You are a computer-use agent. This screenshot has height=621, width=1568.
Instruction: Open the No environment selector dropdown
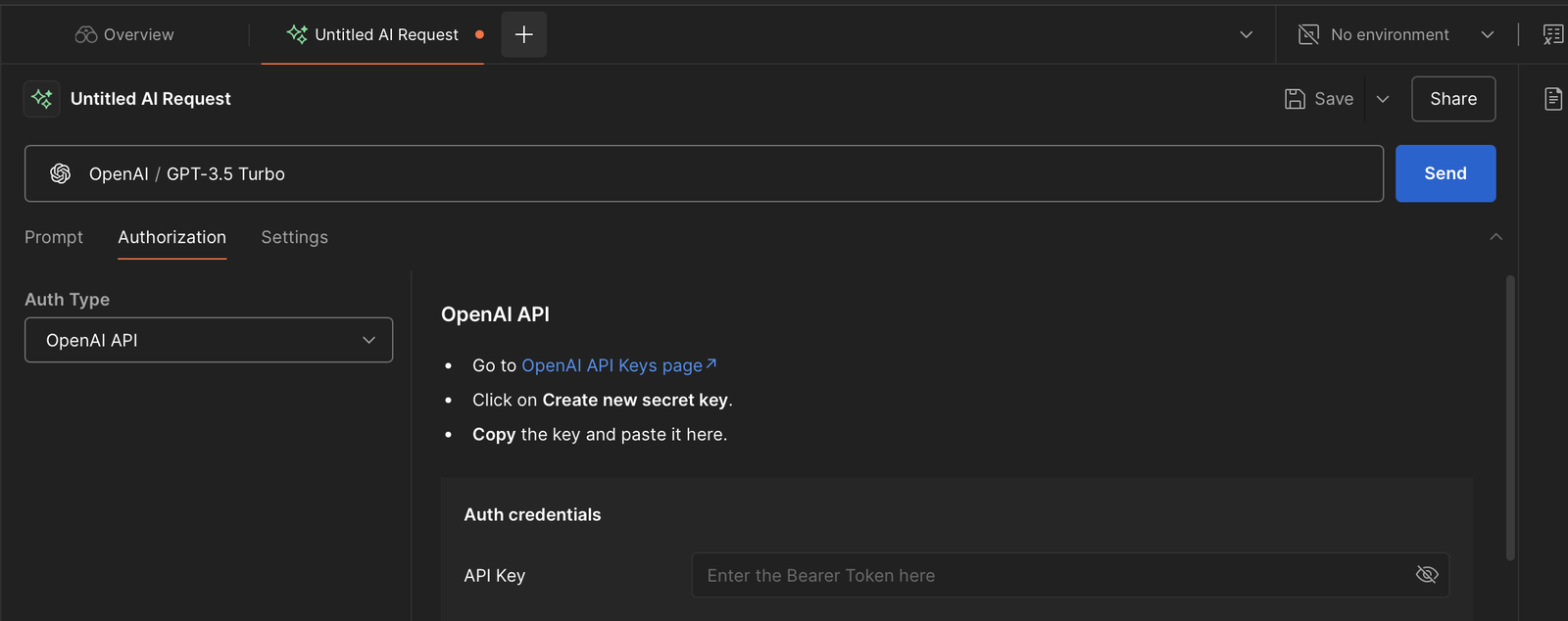(x=1487, y=35)
